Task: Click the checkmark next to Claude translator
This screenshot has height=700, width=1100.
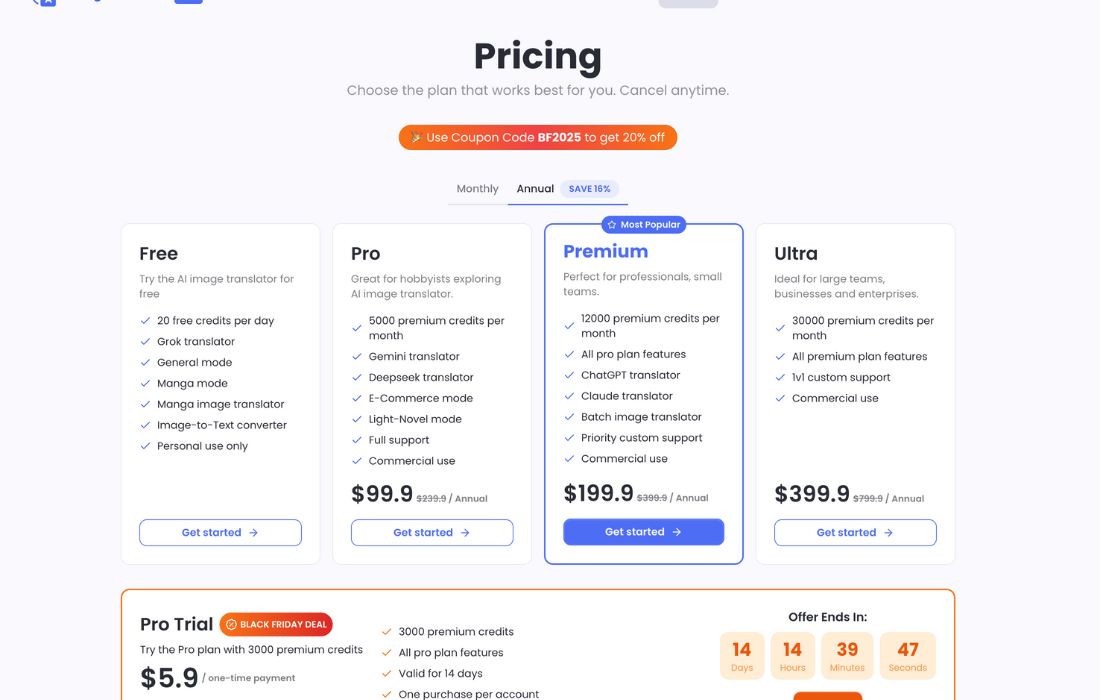Action: pyautogui.click(x=569, y=396)
